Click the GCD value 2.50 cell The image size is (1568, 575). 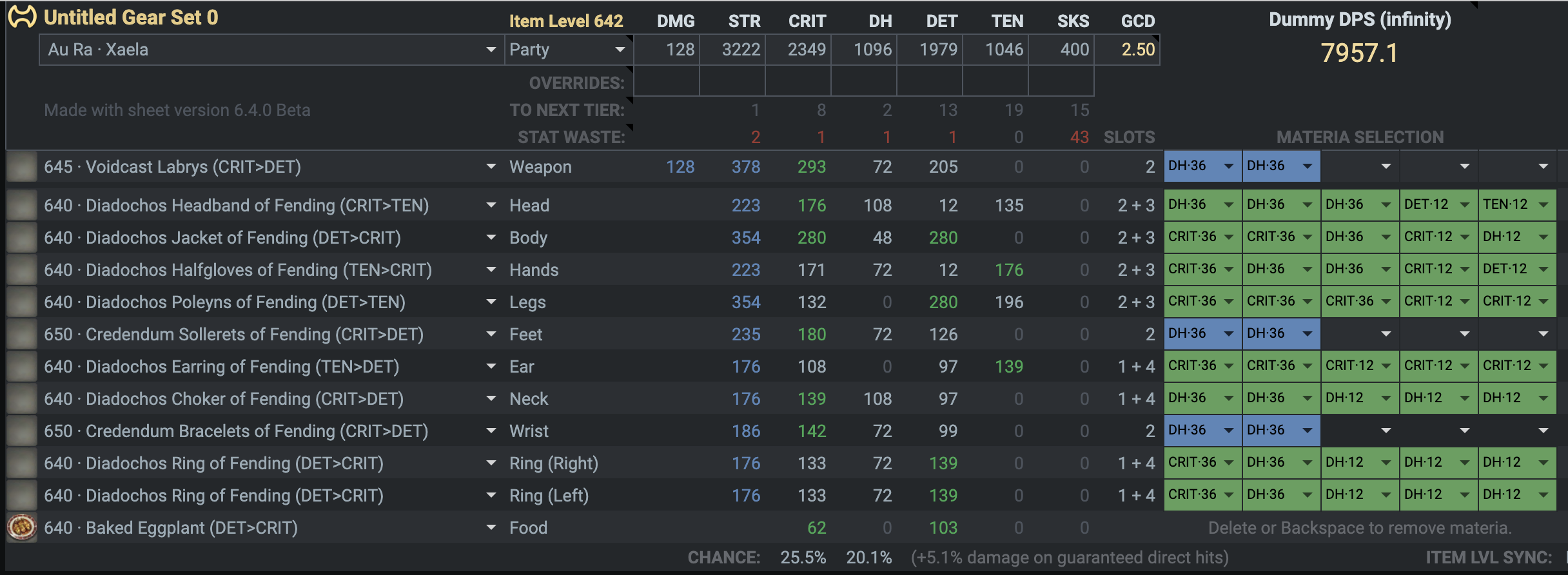point(1138,50)
